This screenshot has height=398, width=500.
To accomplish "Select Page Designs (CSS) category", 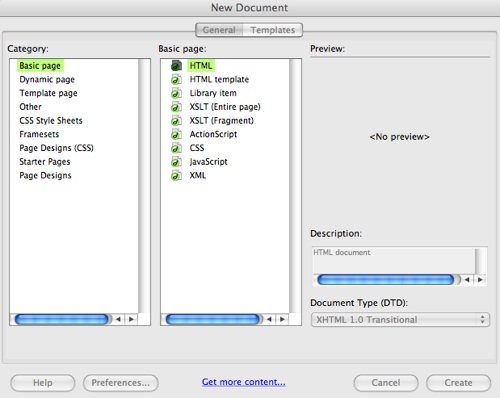I will pos(56,148).
